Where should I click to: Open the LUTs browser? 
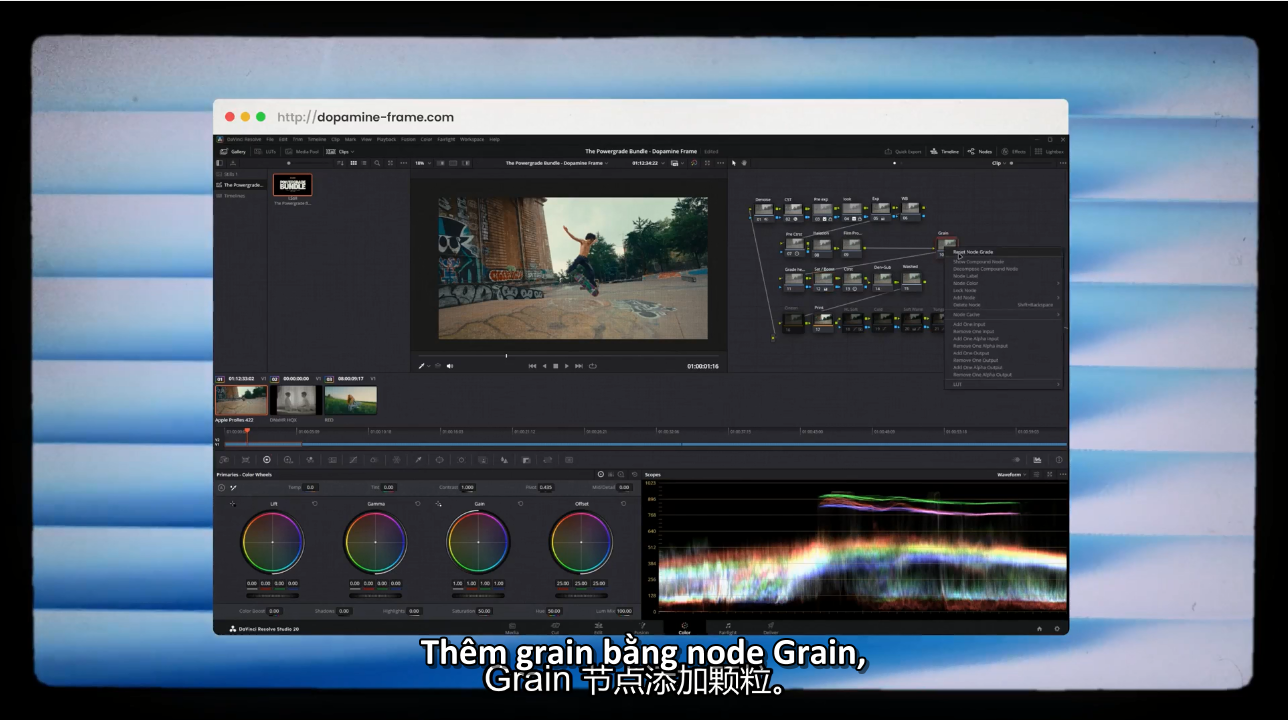pos(266,152)
